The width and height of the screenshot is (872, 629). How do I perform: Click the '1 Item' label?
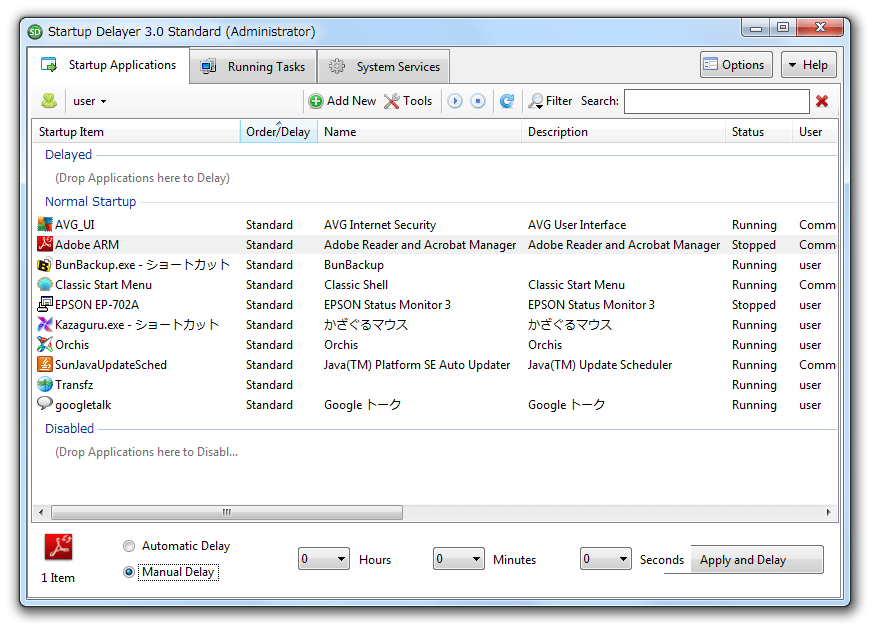(x=58, y=578)
